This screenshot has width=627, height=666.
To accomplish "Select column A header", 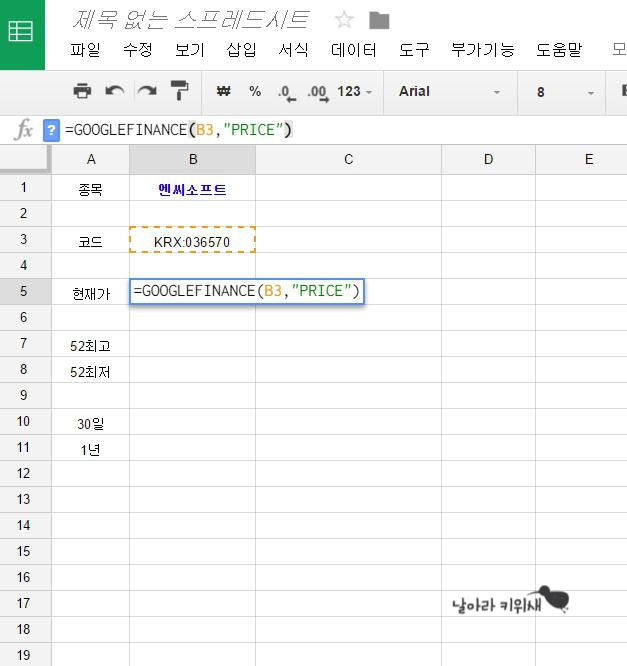I will coord(90,160).
